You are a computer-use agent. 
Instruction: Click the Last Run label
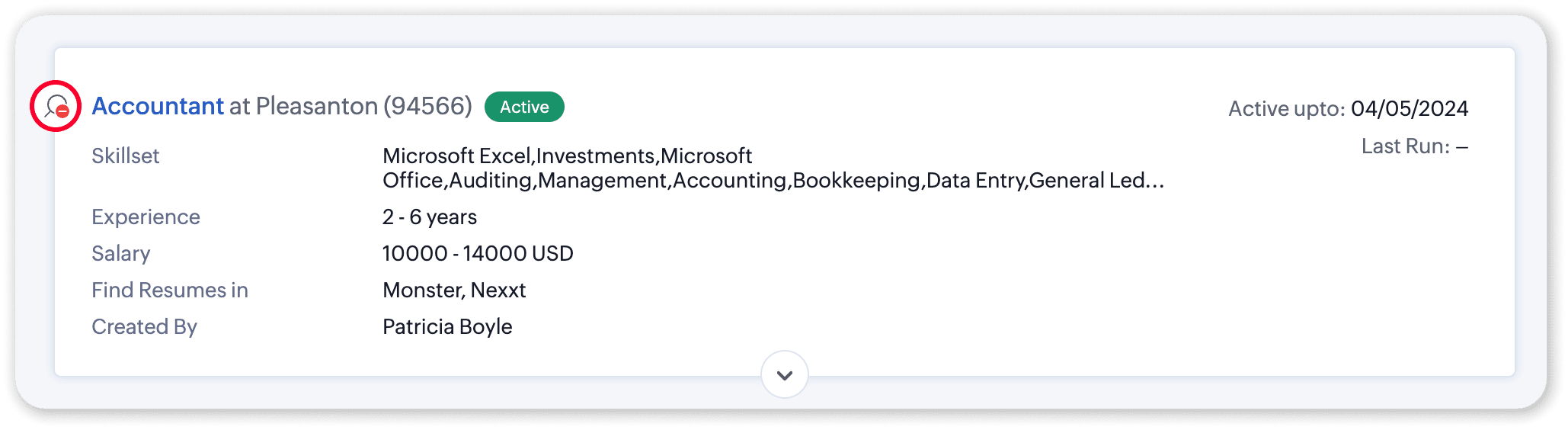coord(1405,146)
